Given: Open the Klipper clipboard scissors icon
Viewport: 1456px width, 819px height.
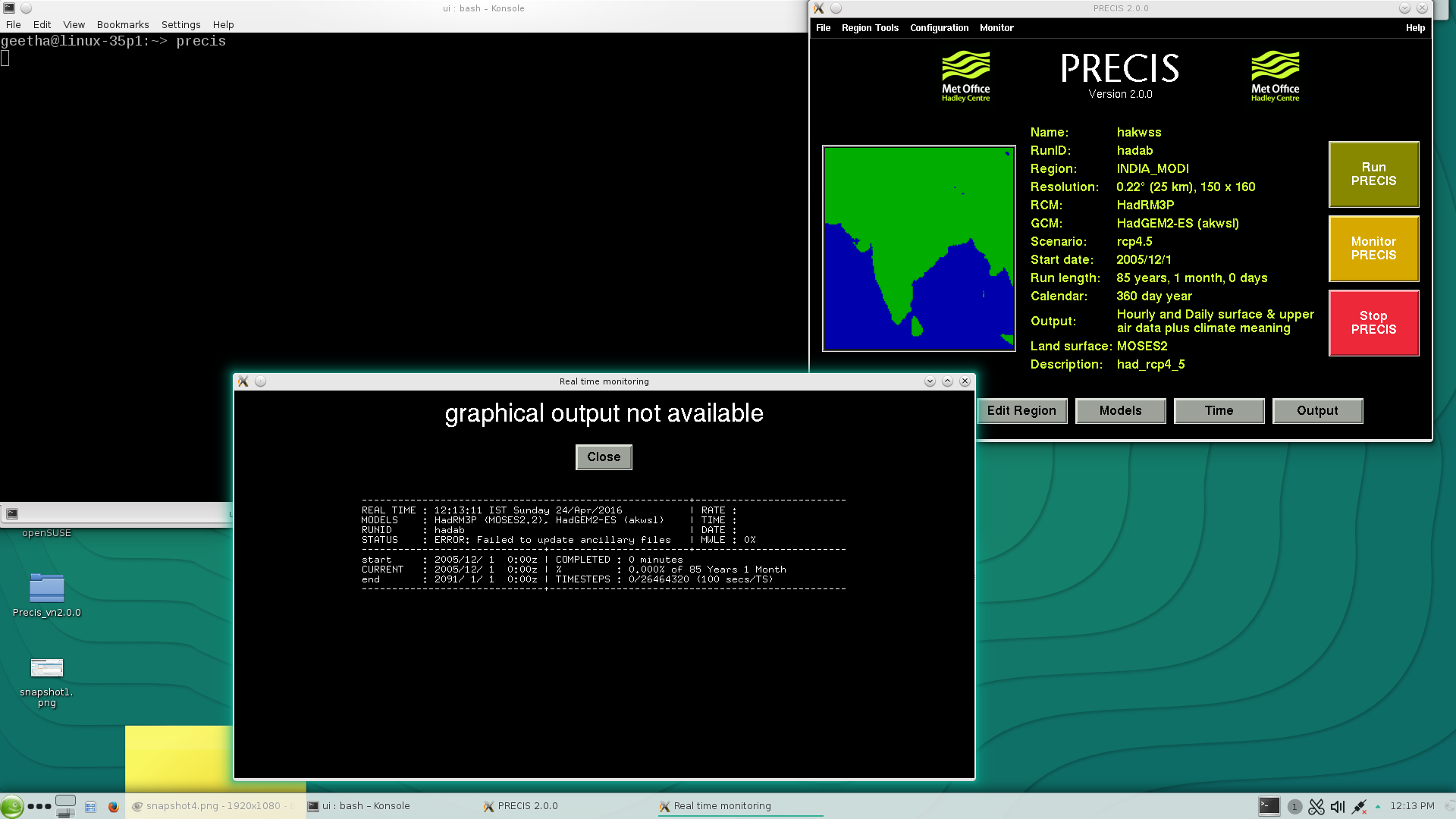Looking at the screenshot, I should tap(1316, 807).
